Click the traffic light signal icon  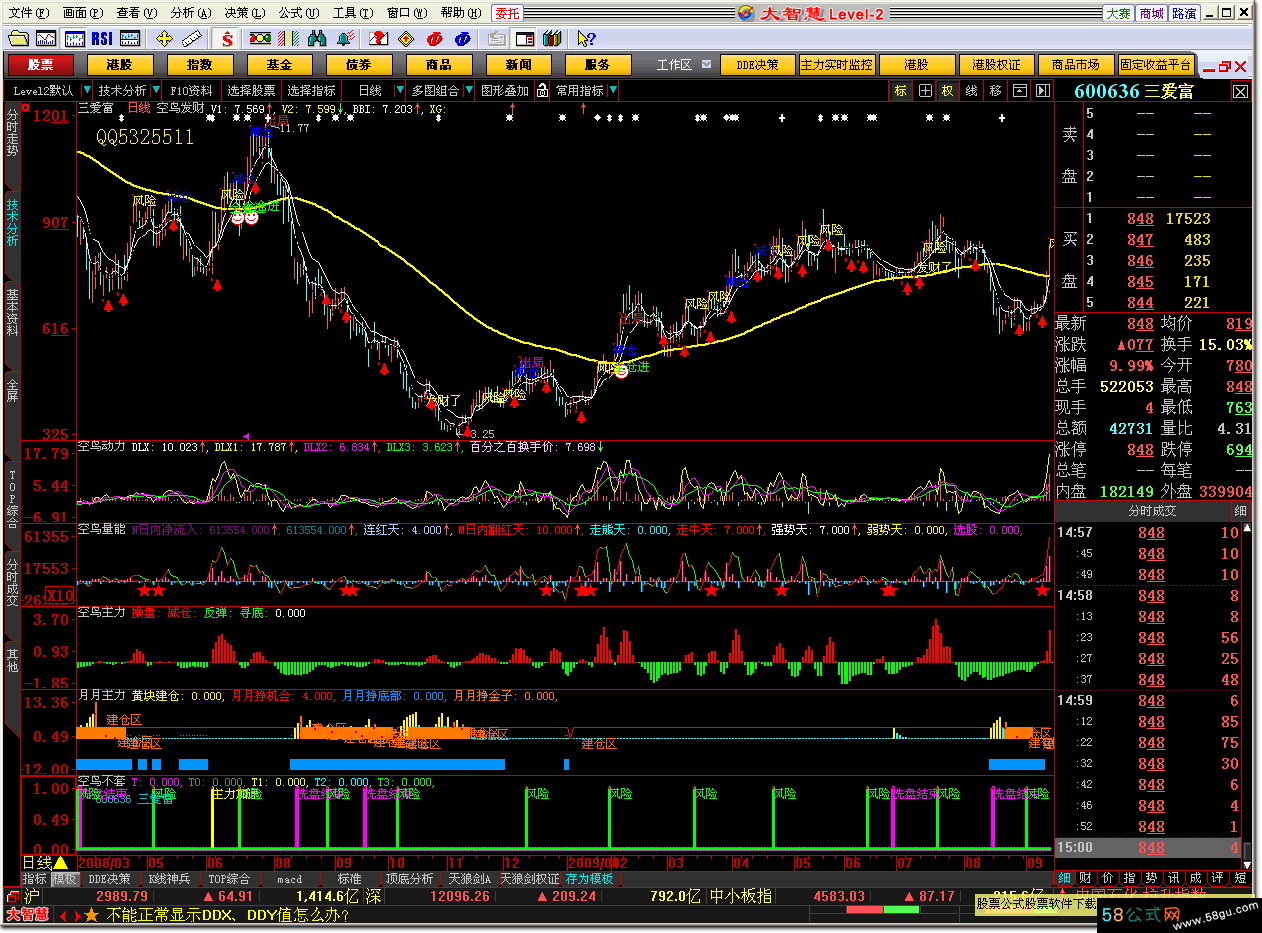pyautogui.click(x=260, y=39)
